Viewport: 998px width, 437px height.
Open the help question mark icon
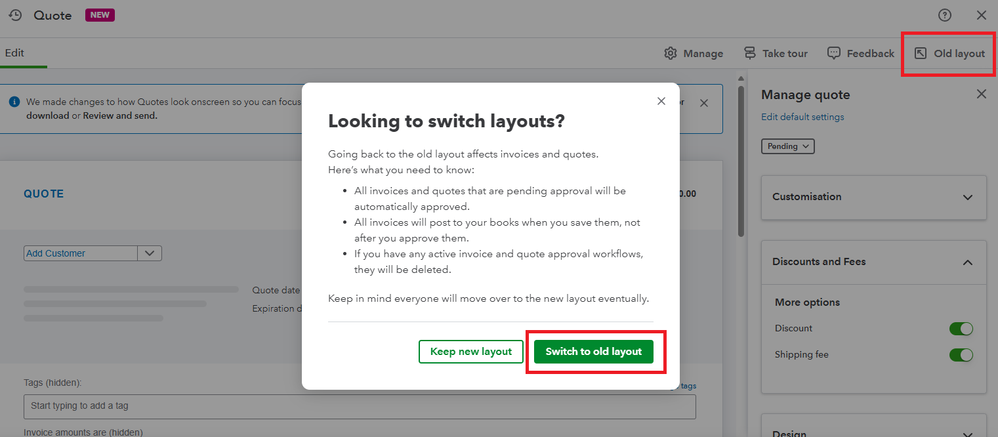click(x=945, y=15)
